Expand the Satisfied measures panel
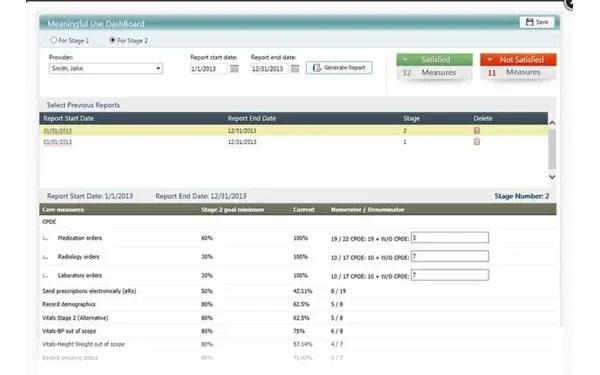The width and height of the screenshot is (600, 375). pyautogui.click(x=434, y=60)
